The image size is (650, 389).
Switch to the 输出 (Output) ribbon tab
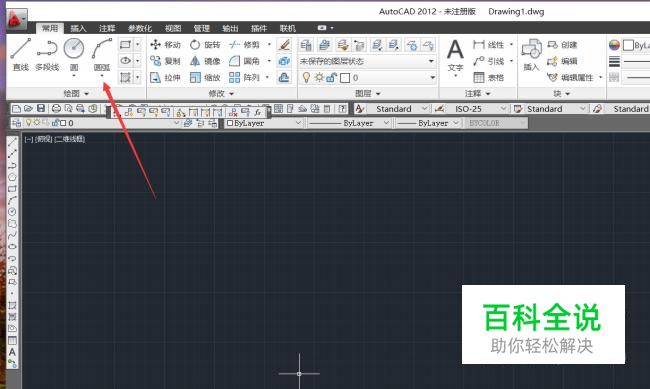(230, 28)
